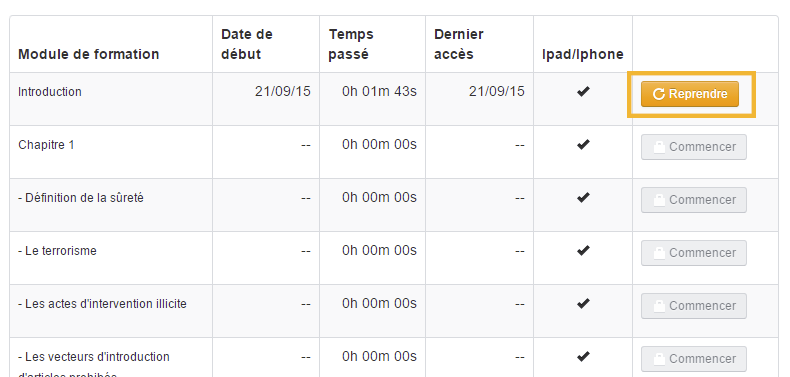790x377 pixels.
Task: Click the Ipad/Iphone checkmark for Introduction
Action: 583,92
